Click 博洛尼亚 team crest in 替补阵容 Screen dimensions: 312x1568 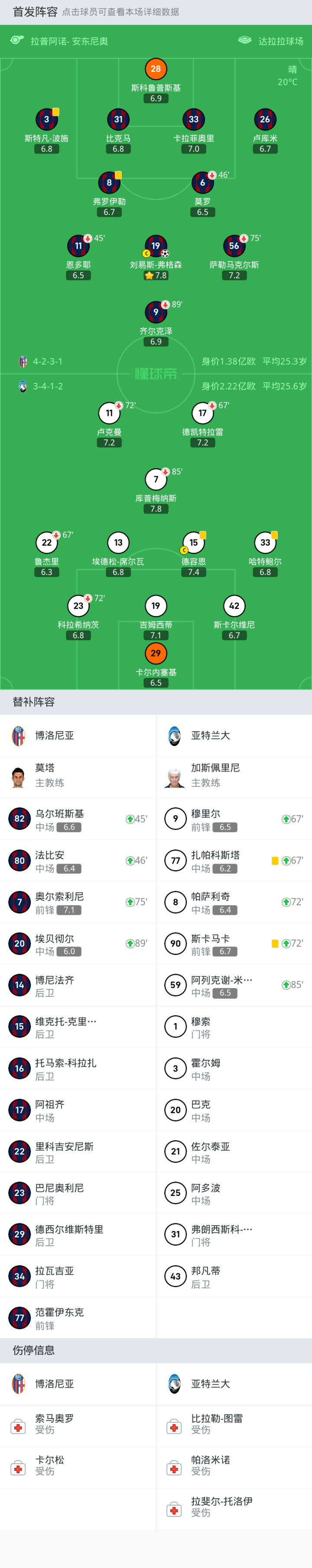(x=19, y=735)
